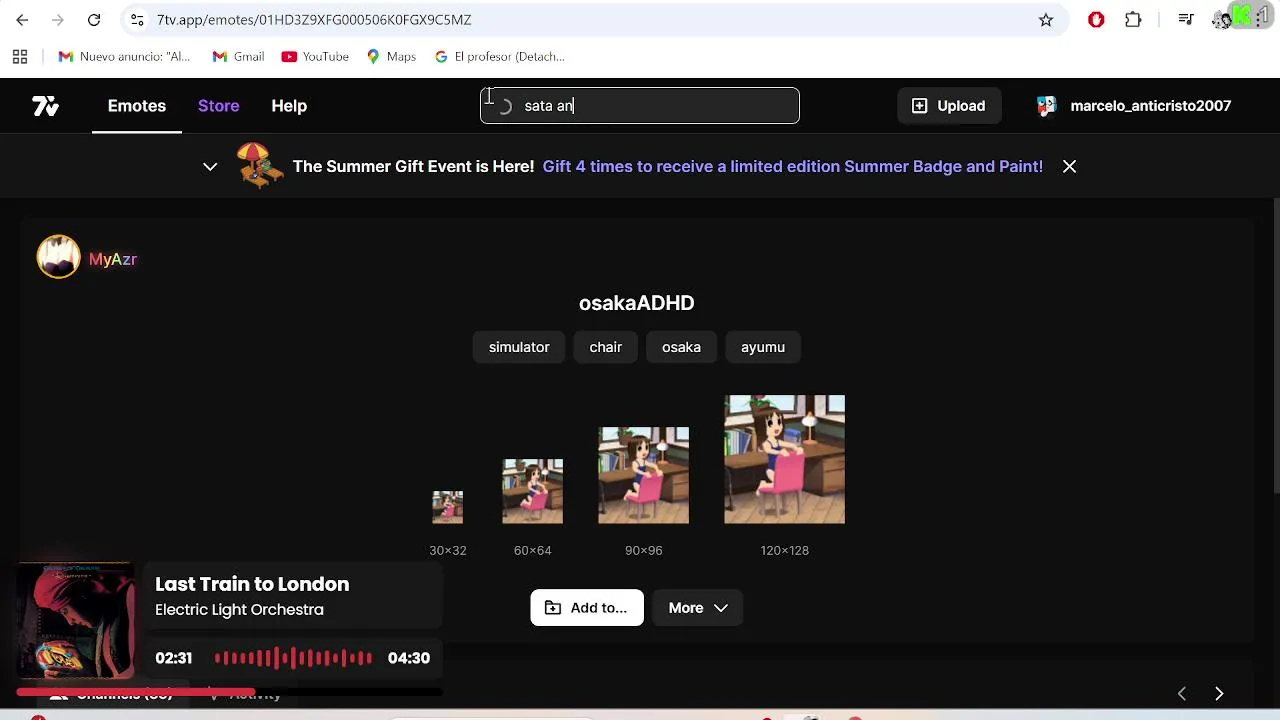The width and height of the screenshot is (1280, 720).
Task: Open the red adblock extension icon
Action: (1096, 20)
